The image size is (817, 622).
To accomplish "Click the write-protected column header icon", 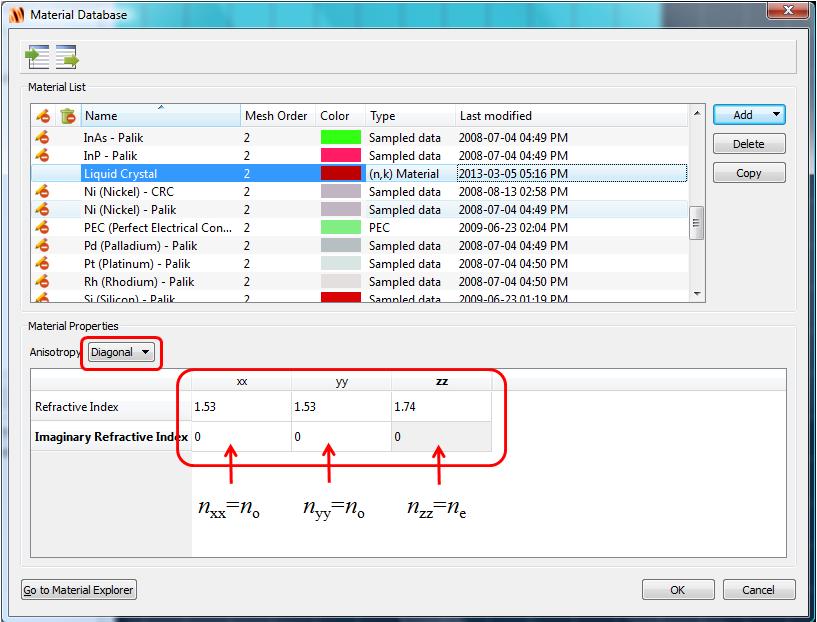I will point(43,116).
